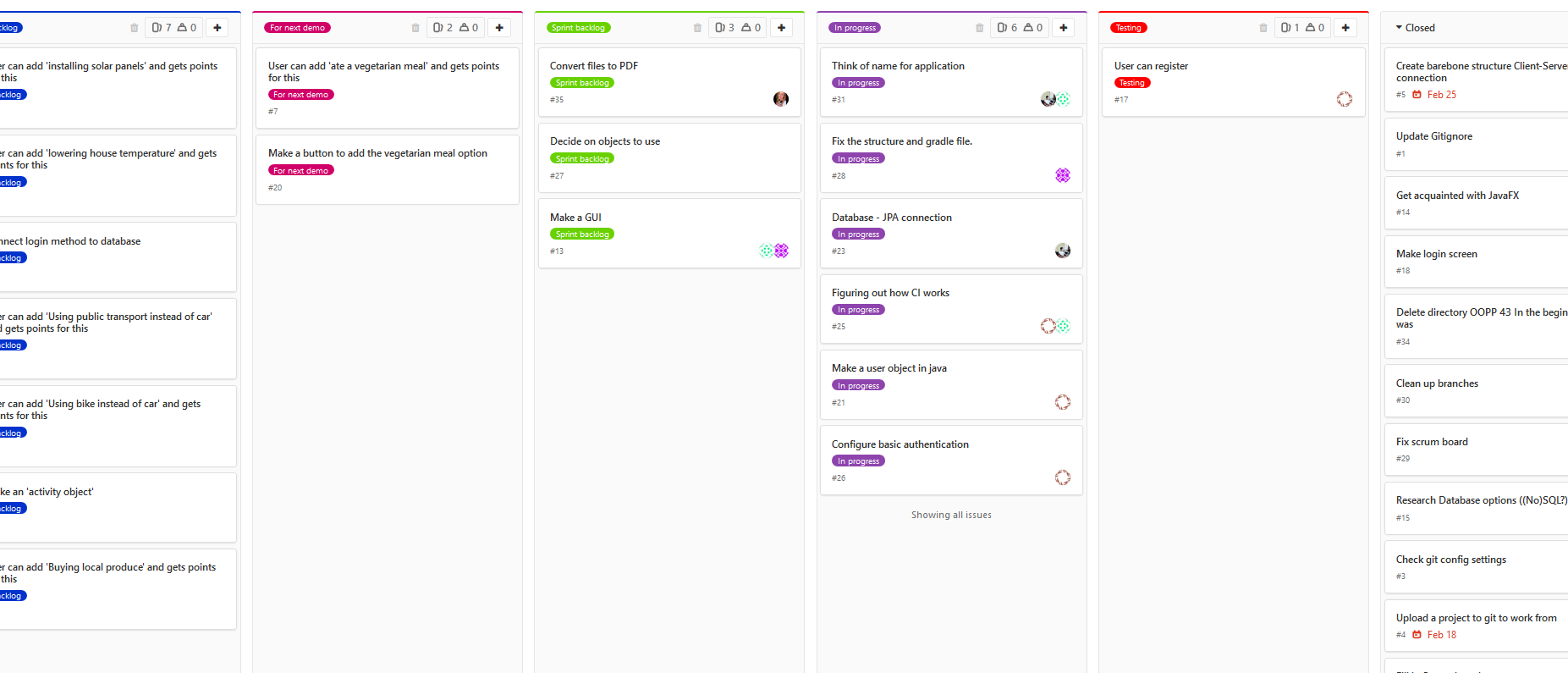Screen dimensions: 1568x673
Task: Add new issue to Sprint backlog list
Action: pyautogui.click(x=781, y=28)
